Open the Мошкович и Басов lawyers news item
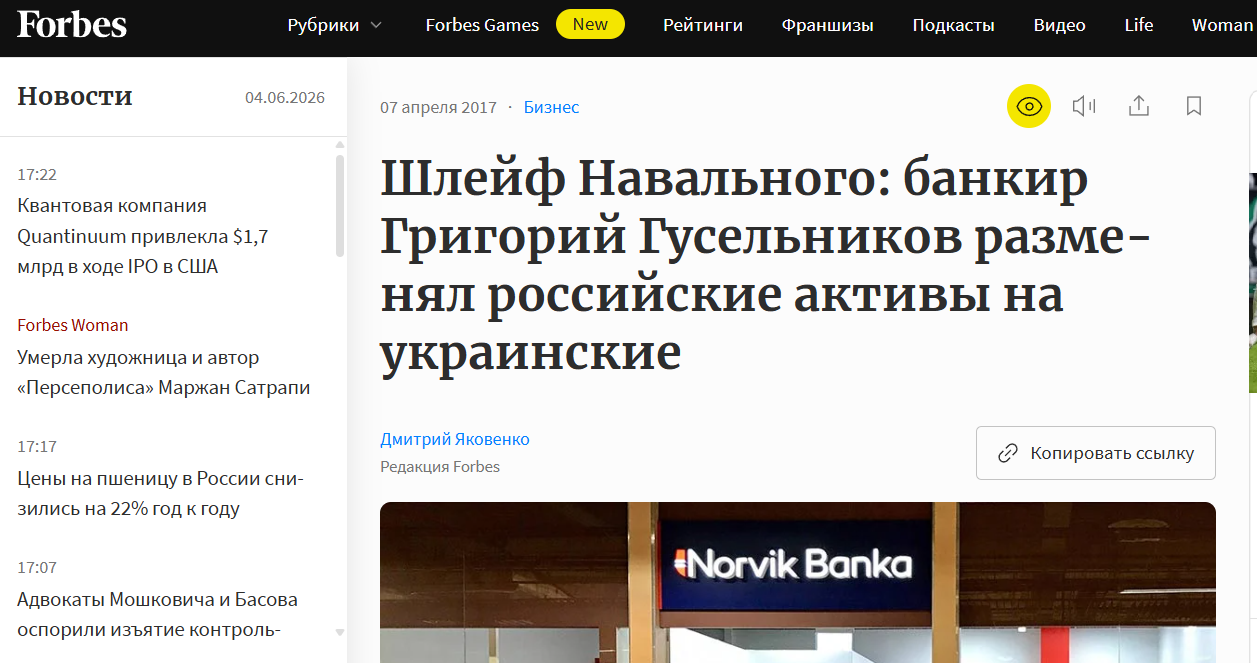The image size is (1257, 663). coord(157,614)
